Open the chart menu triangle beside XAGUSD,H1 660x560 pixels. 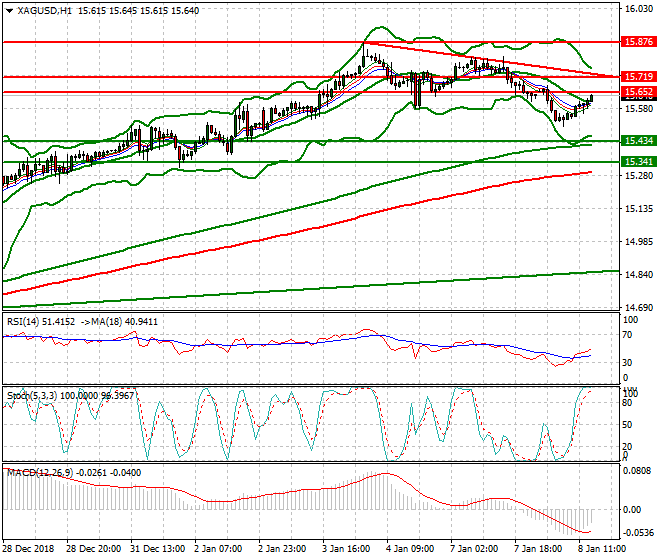(9, 11)
